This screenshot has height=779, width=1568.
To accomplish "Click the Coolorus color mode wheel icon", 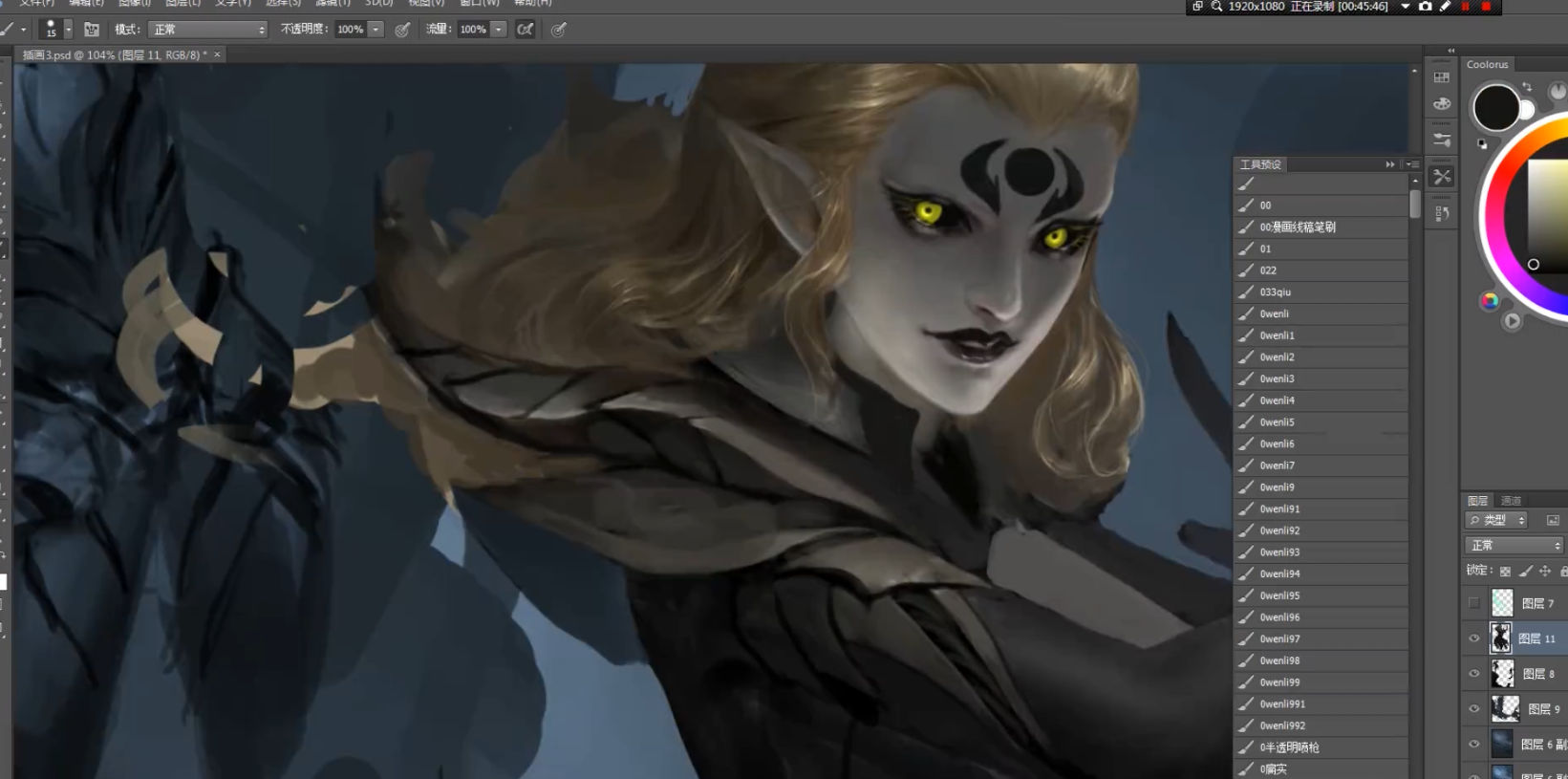I will click(x=1489, y=301).
